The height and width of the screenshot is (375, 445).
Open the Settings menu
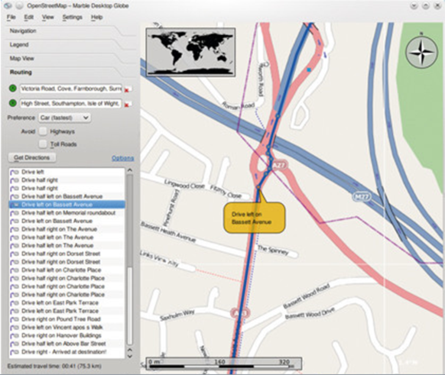(x=72, y=17)
